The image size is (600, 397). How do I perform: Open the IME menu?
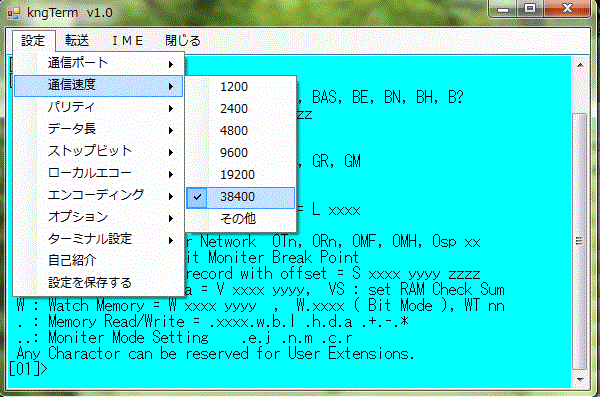coord(127,41)
